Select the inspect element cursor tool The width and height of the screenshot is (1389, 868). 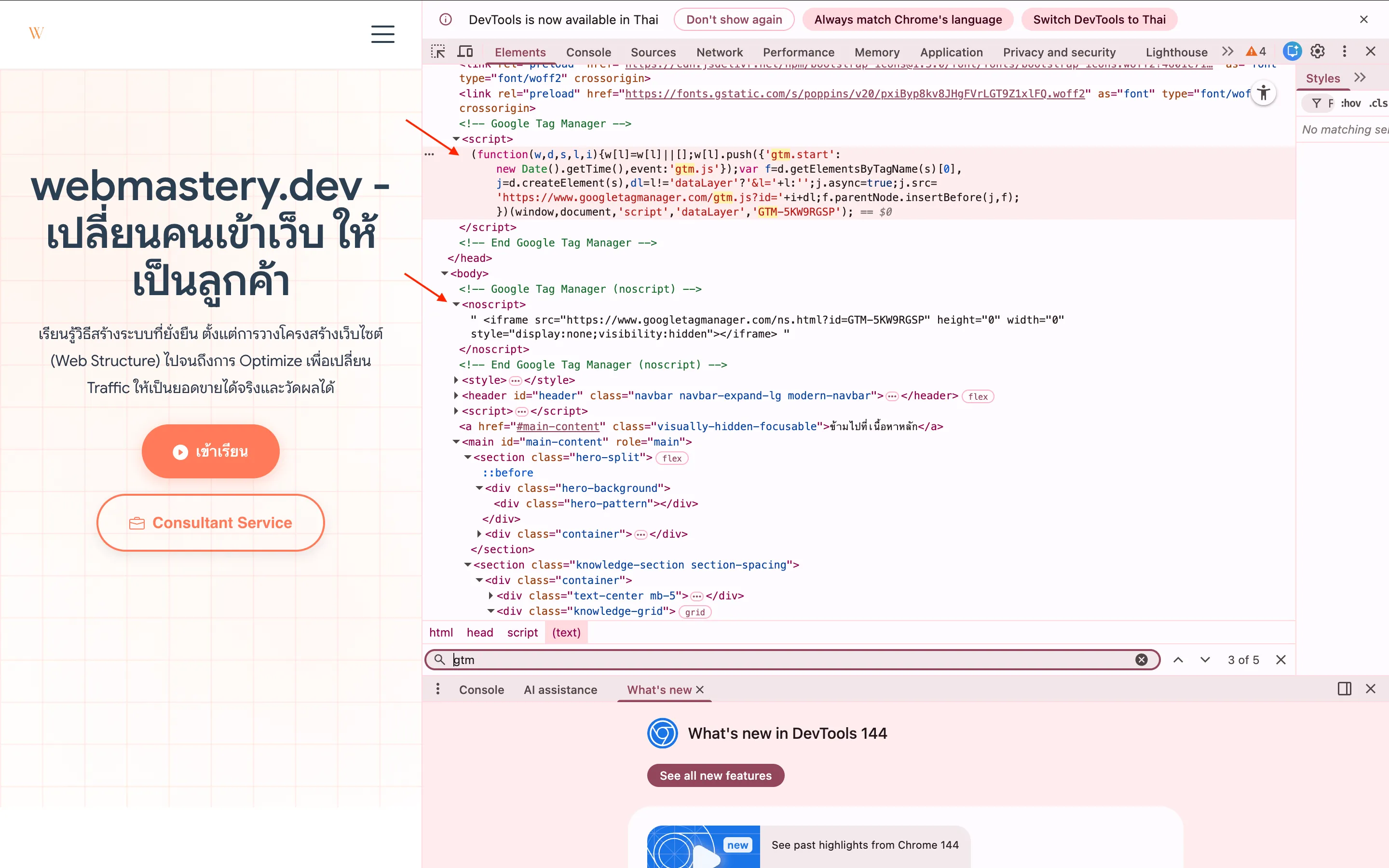(x=437, y=52)
